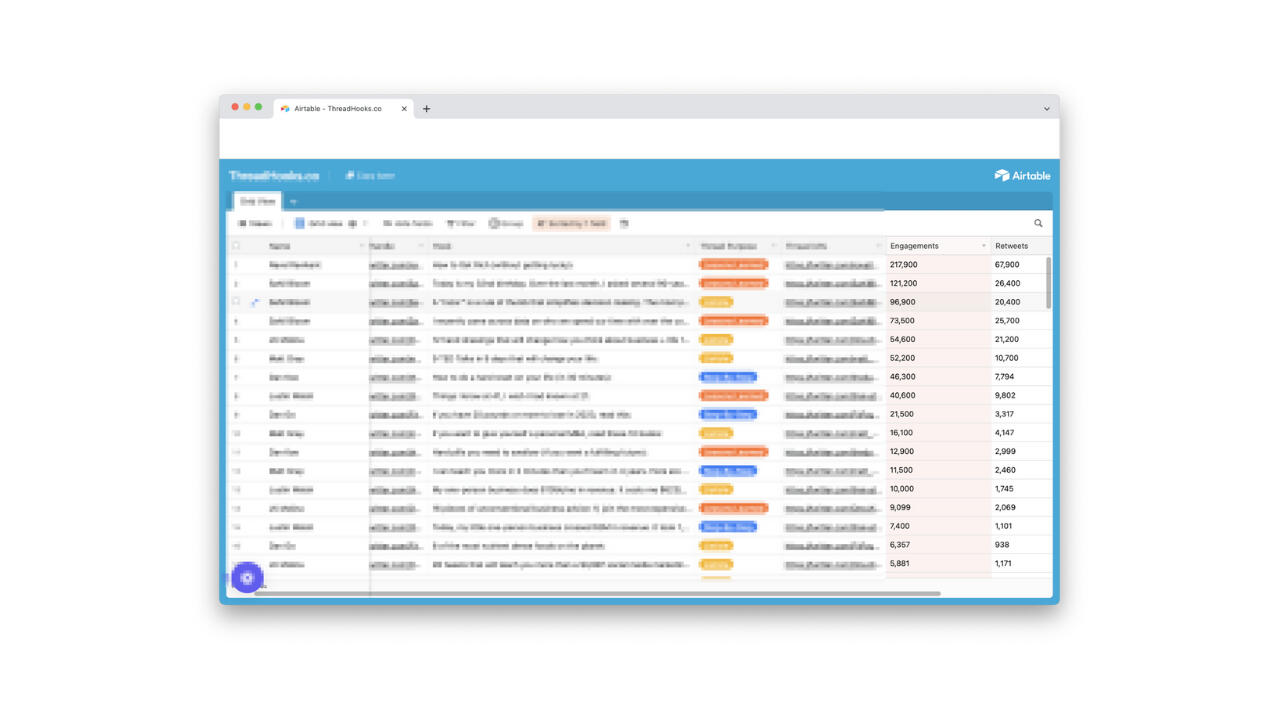Click the Airtable logo
Image resolution: width=1280 pixels, height=720 pixels.
(1022, 175)
